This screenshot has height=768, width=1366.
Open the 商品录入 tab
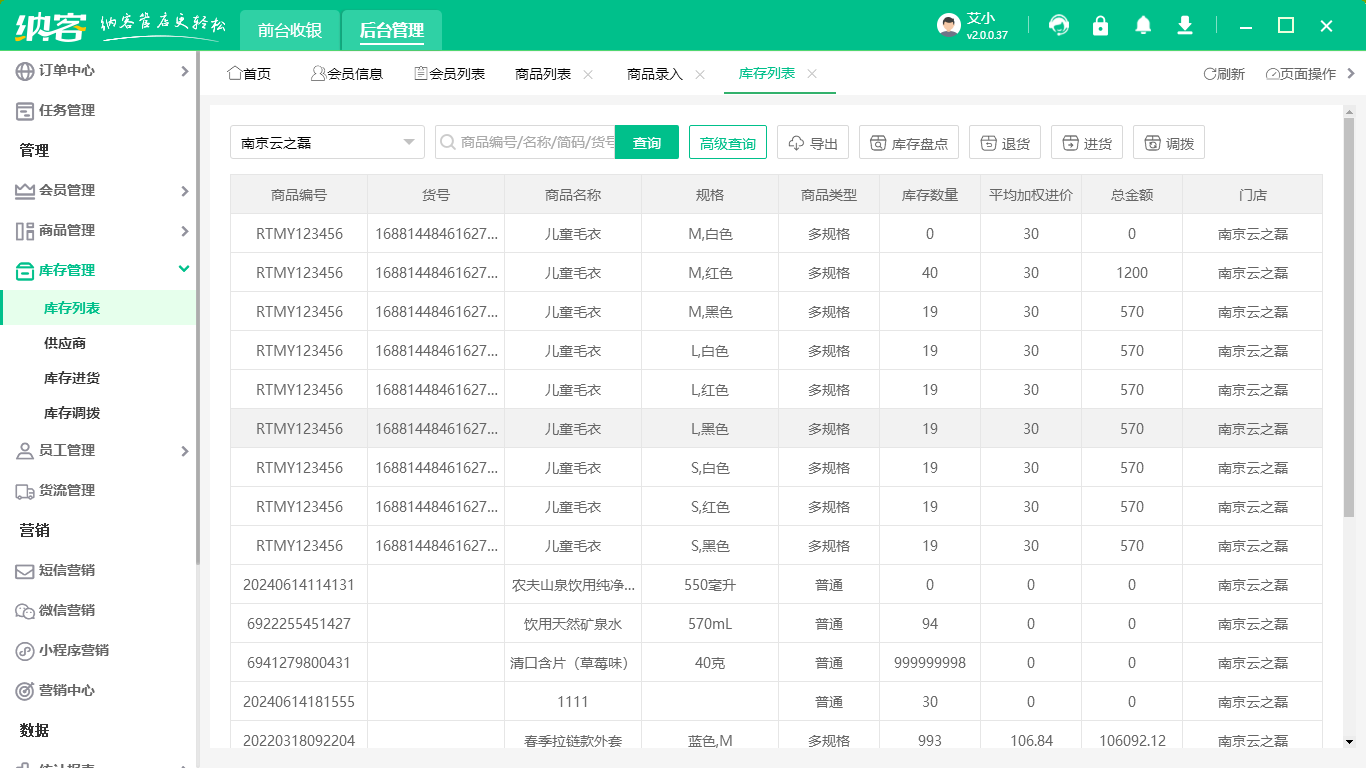pos(655,74)
